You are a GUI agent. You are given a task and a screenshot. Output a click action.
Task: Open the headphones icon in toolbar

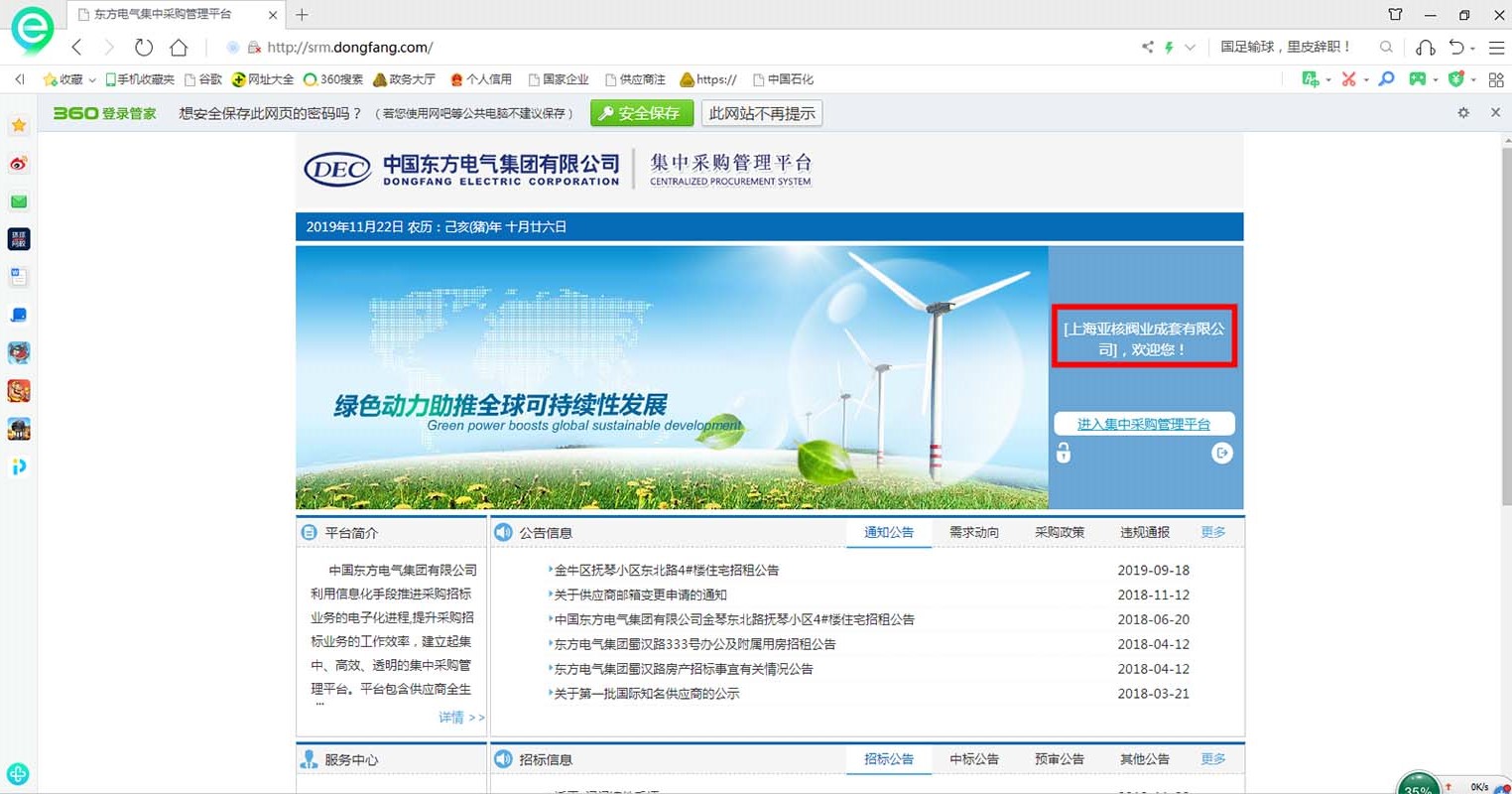pos(1426,47)
